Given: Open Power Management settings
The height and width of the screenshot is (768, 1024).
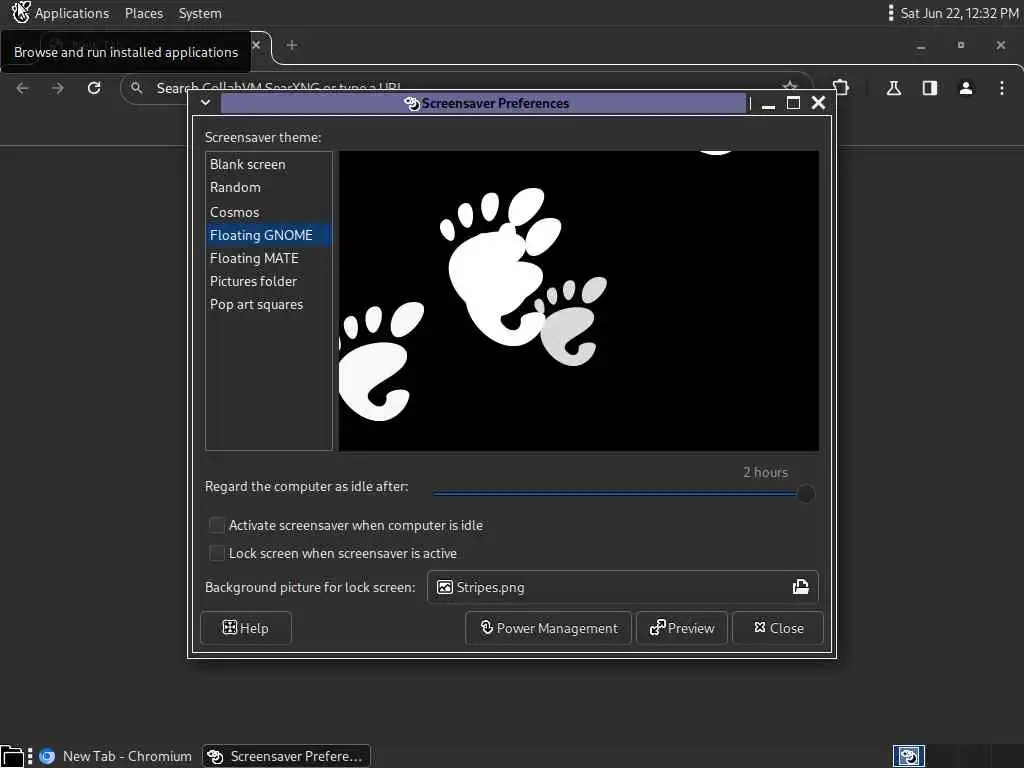Looking at the screenshot, I should (549, 628).
